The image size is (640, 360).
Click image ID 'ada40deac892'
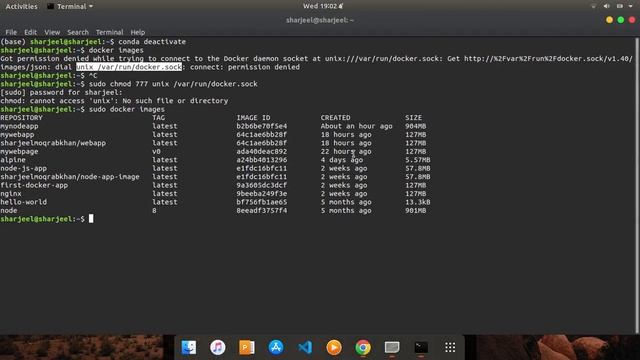[262, 151]
